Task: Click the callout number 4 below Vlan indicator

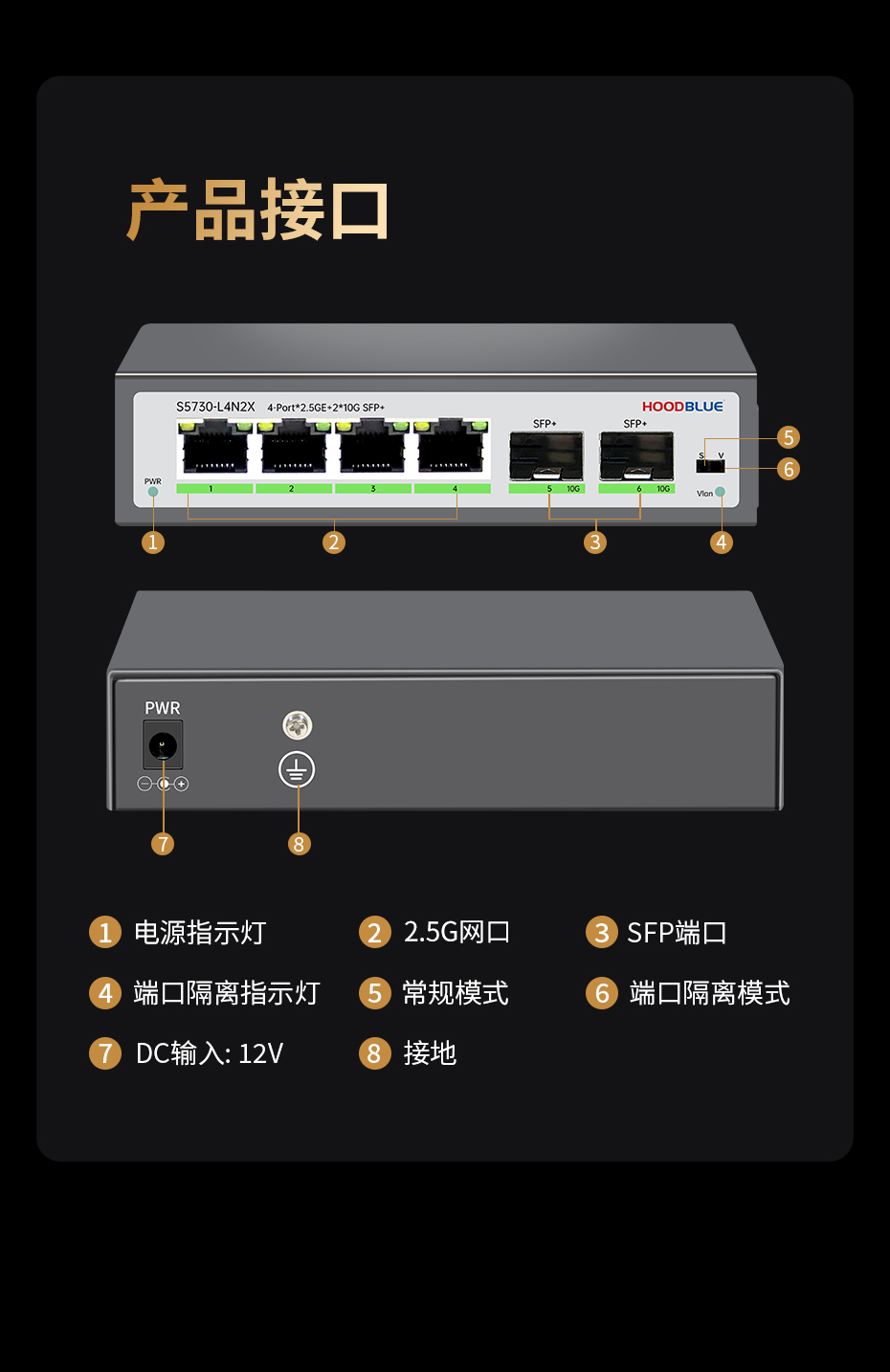Action: coord(722,542)
